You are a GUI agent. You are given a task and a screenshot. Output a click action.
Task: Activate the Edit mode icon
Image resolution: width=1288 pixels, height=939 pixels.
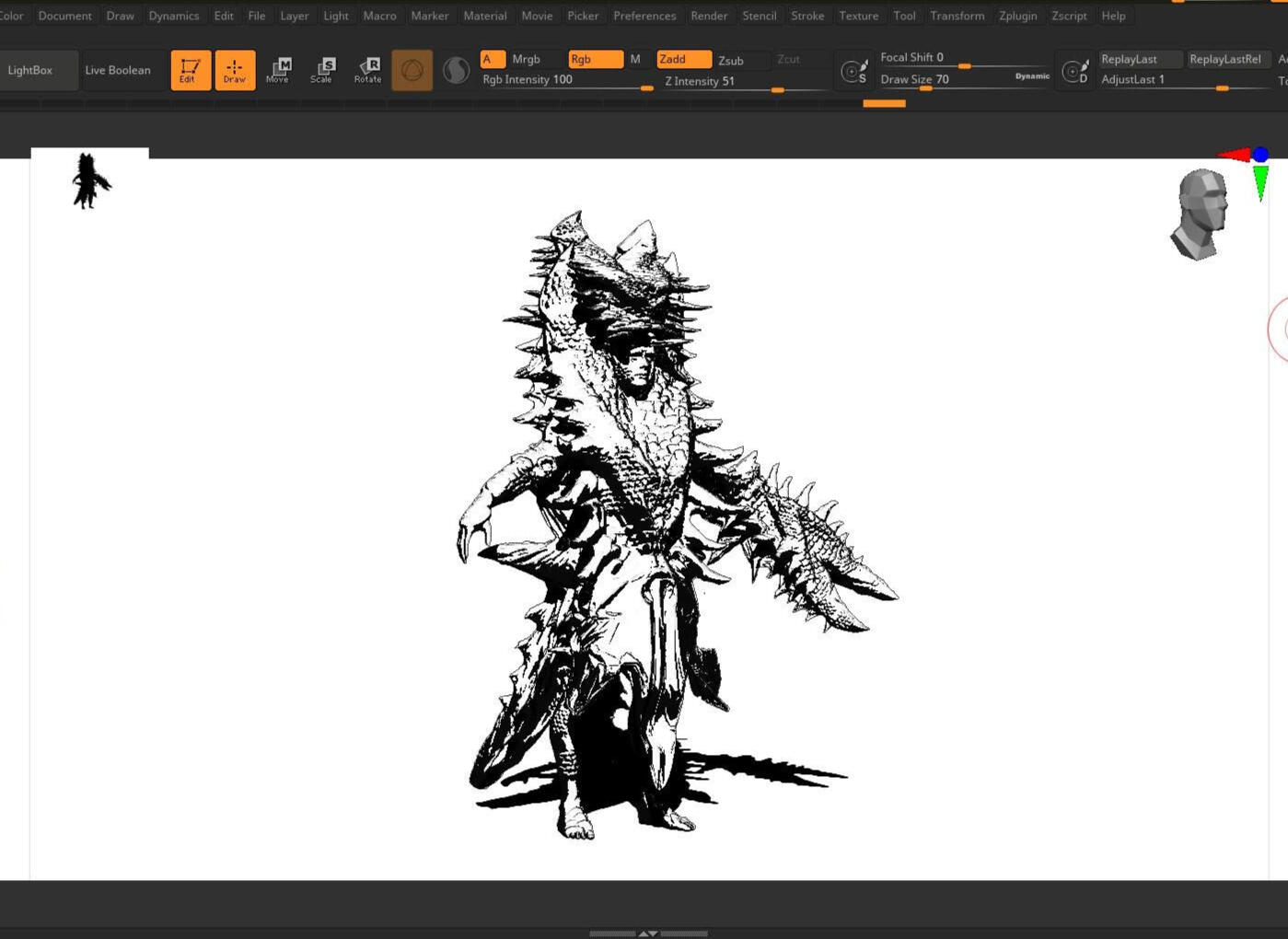coord(191,70)
